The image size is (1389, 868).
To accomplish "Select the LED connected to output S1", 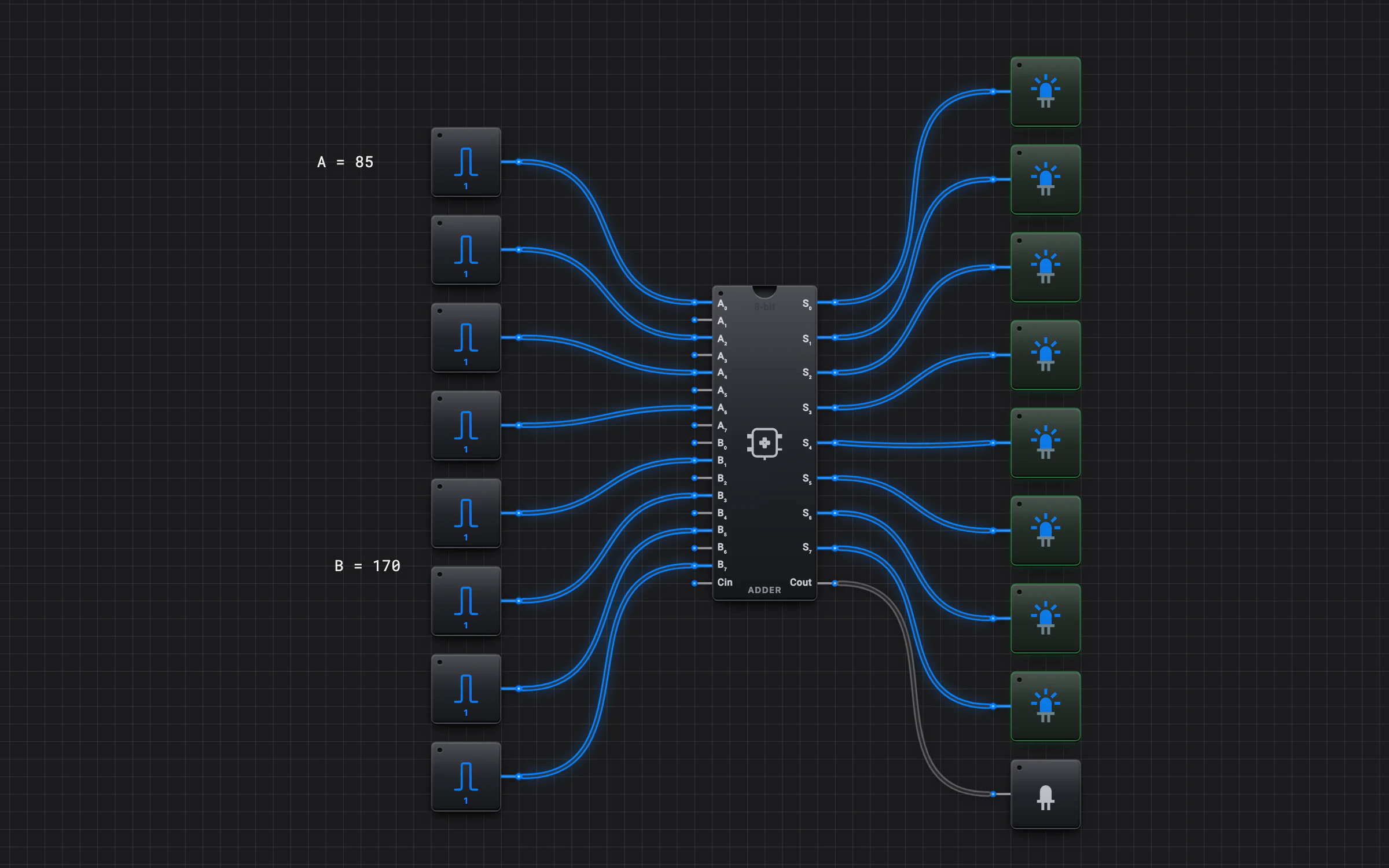I will [1045, 179].
